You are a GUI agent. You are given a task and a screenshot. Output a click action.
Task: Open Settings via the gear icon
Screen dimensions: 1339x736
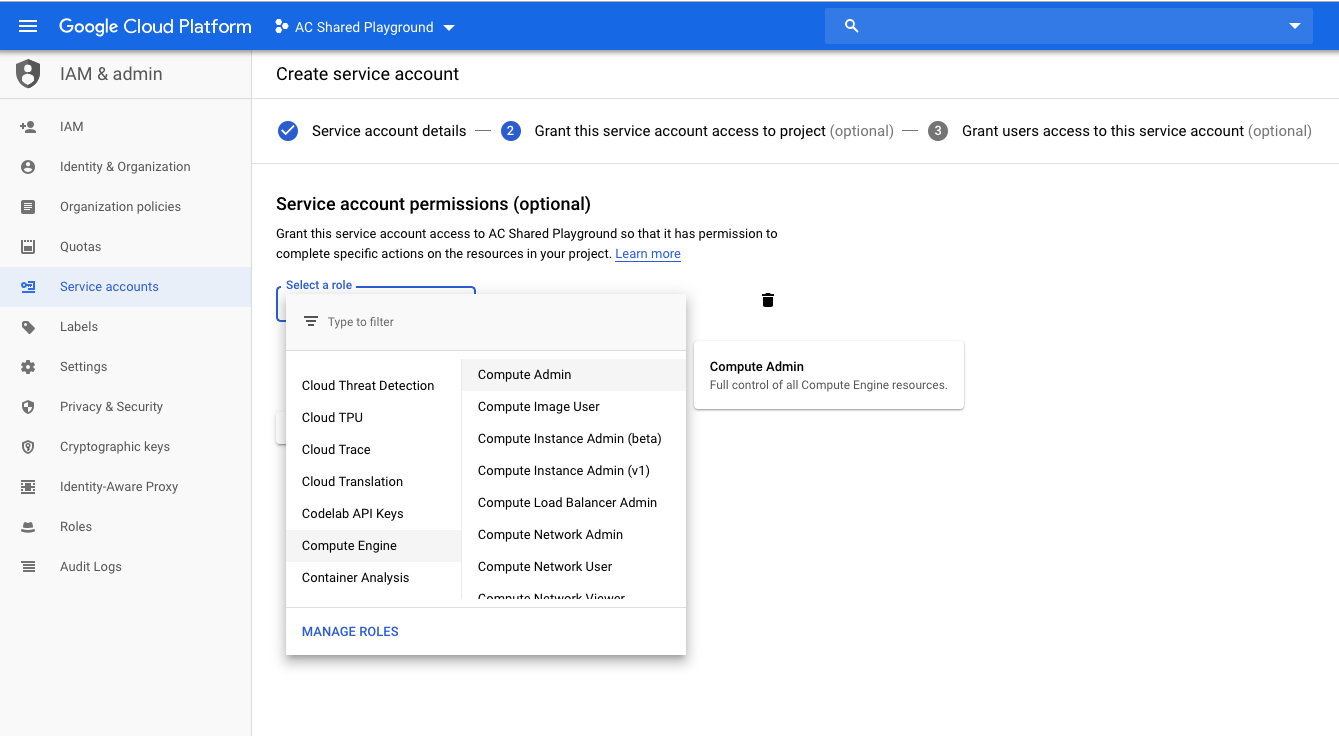tap(28, 366)
